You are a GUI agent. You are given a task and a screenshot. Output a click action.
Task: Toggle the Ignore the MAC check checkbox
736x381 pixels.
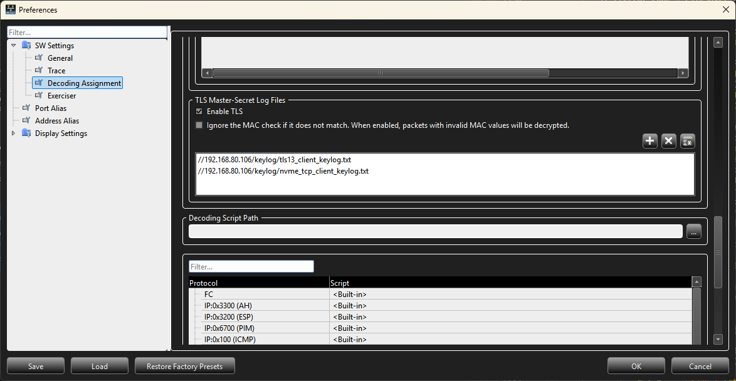(x=199, y=126)
